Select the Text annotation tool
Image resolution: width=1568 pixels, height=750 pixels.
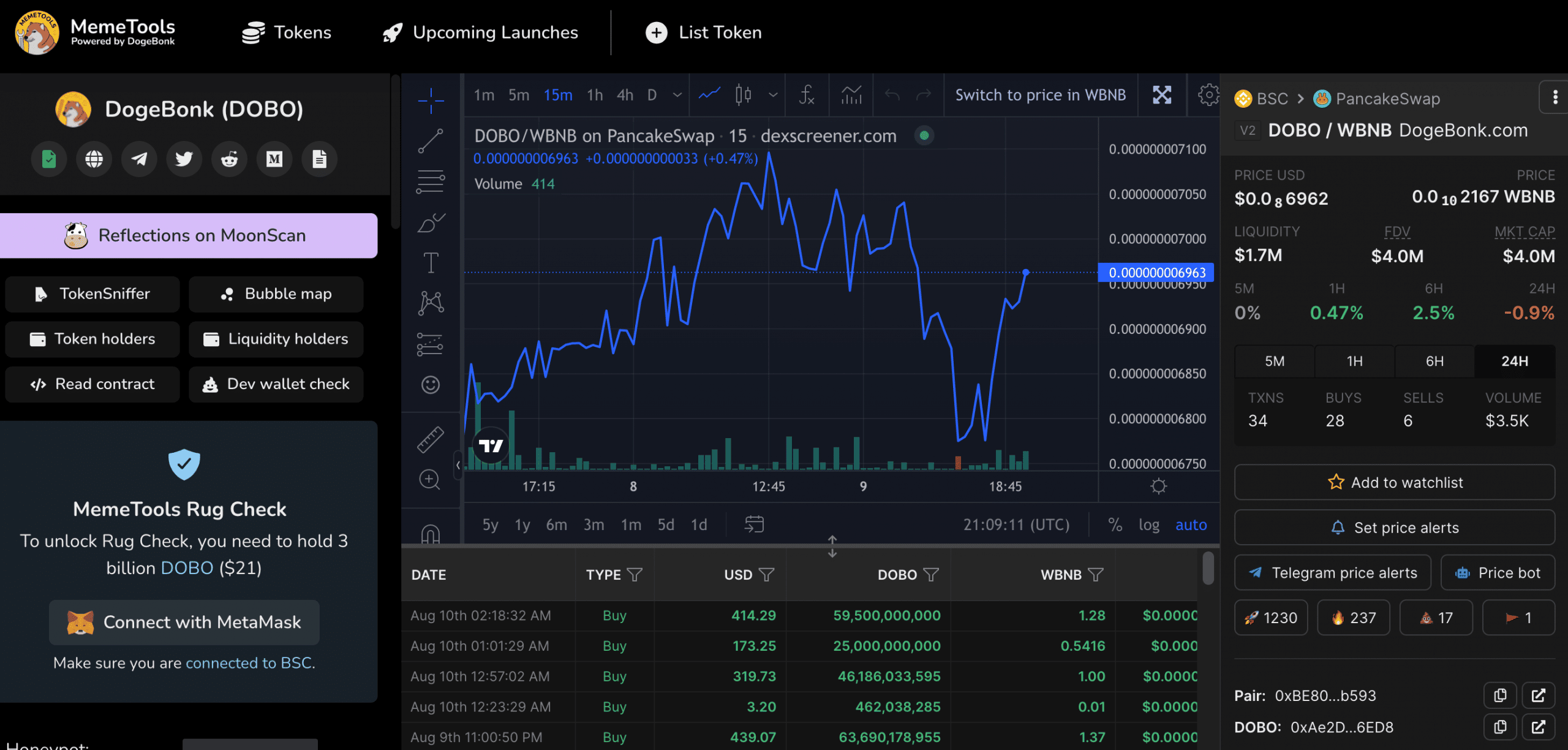431,263
